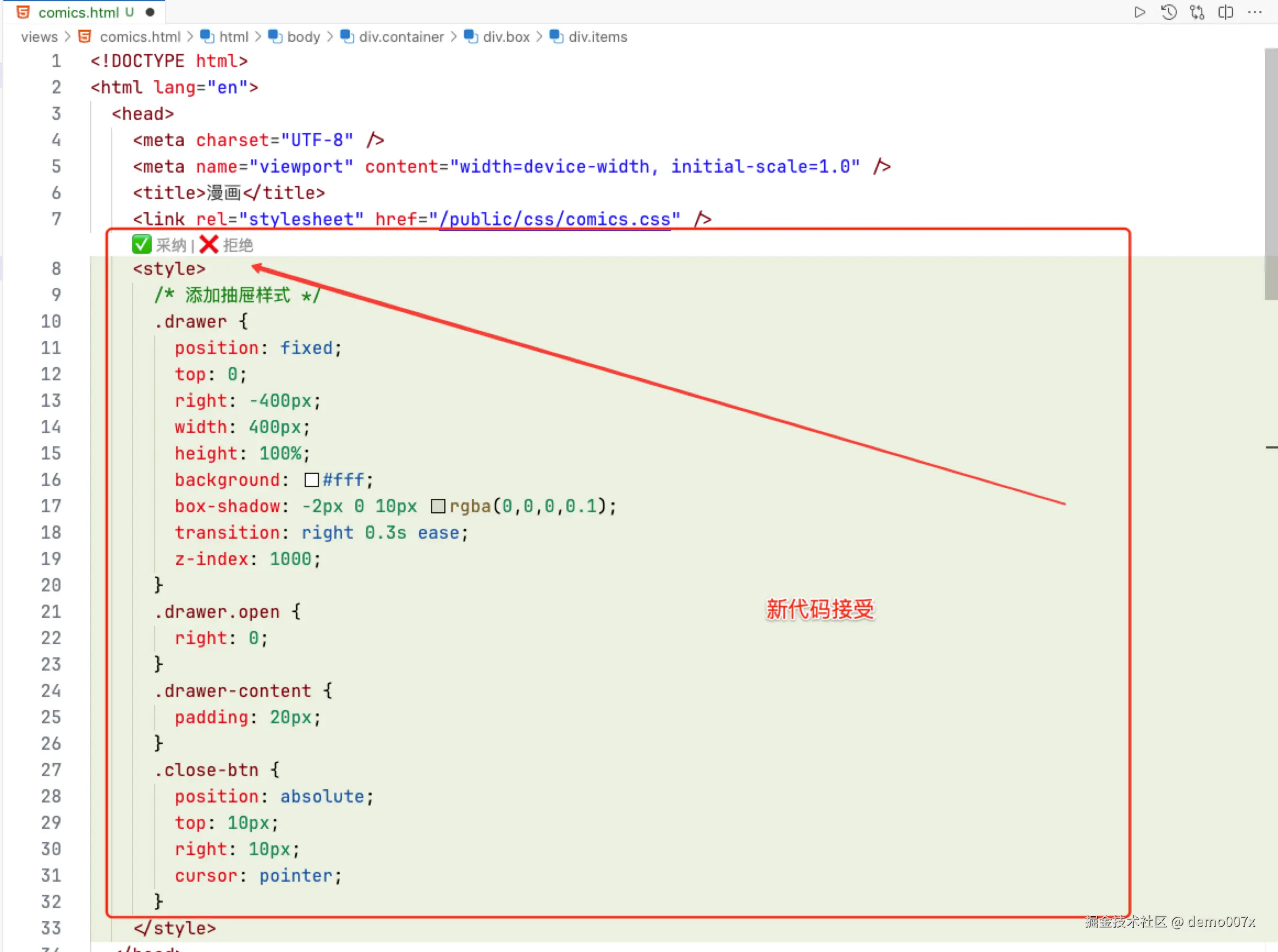Screen dimensions: 1278x952
Task: Toggle the green check icon beside 采纳
Action: click(x=141, y=243)
